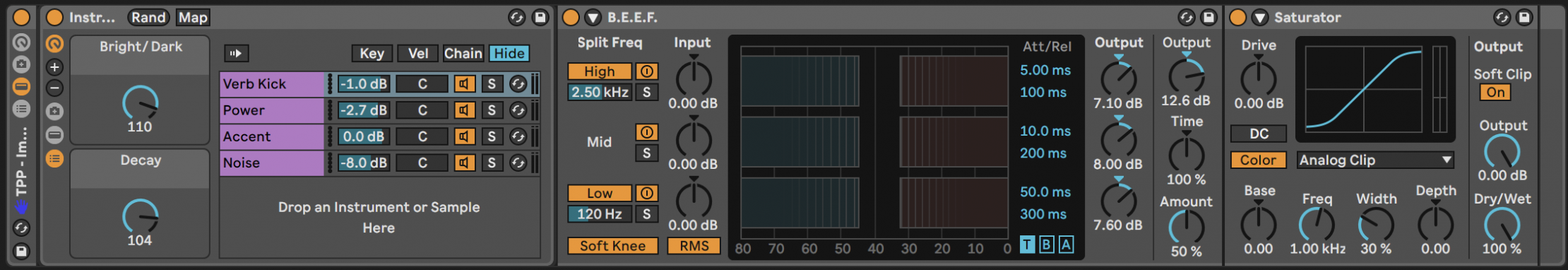The image size is (1568, 270).
Task: Click the 2.50 kHz split frequency field
Action: tap(599, 92)
